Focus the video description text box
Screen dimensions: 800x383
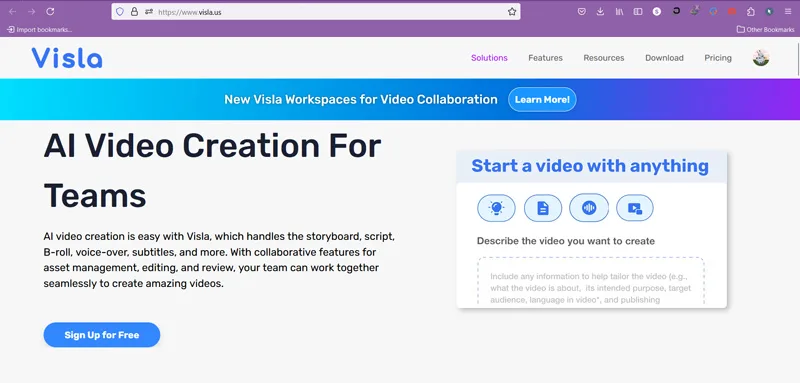pos(591,281)
